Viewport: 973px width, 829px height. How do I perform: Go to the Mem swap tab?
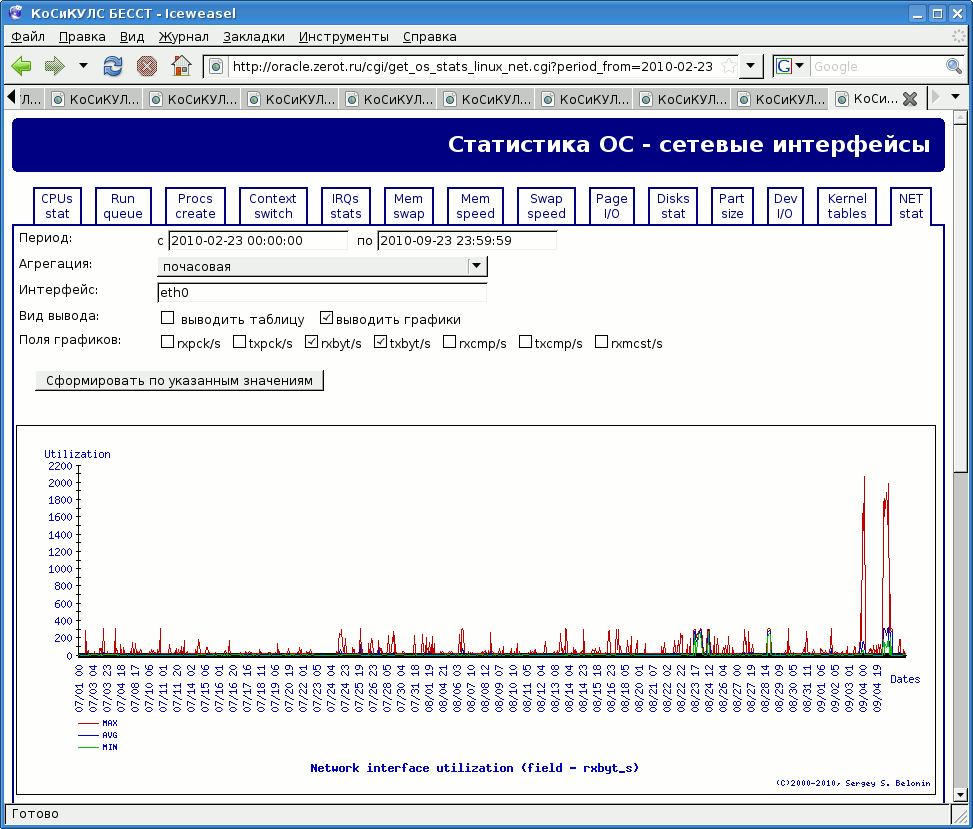pos(408,206)
